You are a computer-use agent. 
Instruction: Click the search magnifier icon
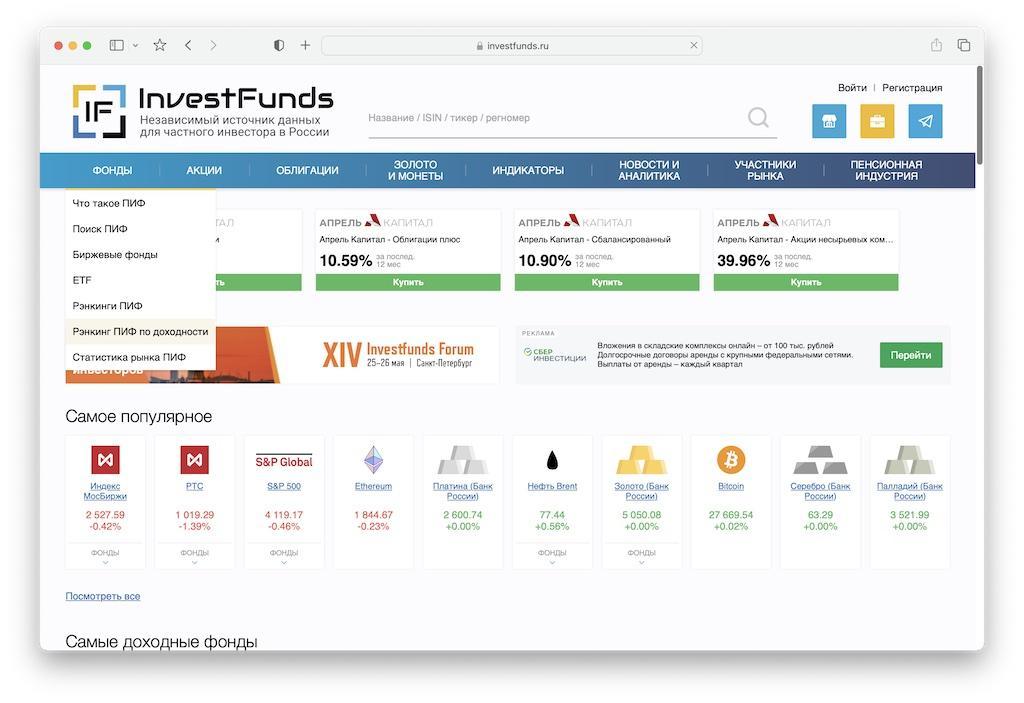pos(758,118)
